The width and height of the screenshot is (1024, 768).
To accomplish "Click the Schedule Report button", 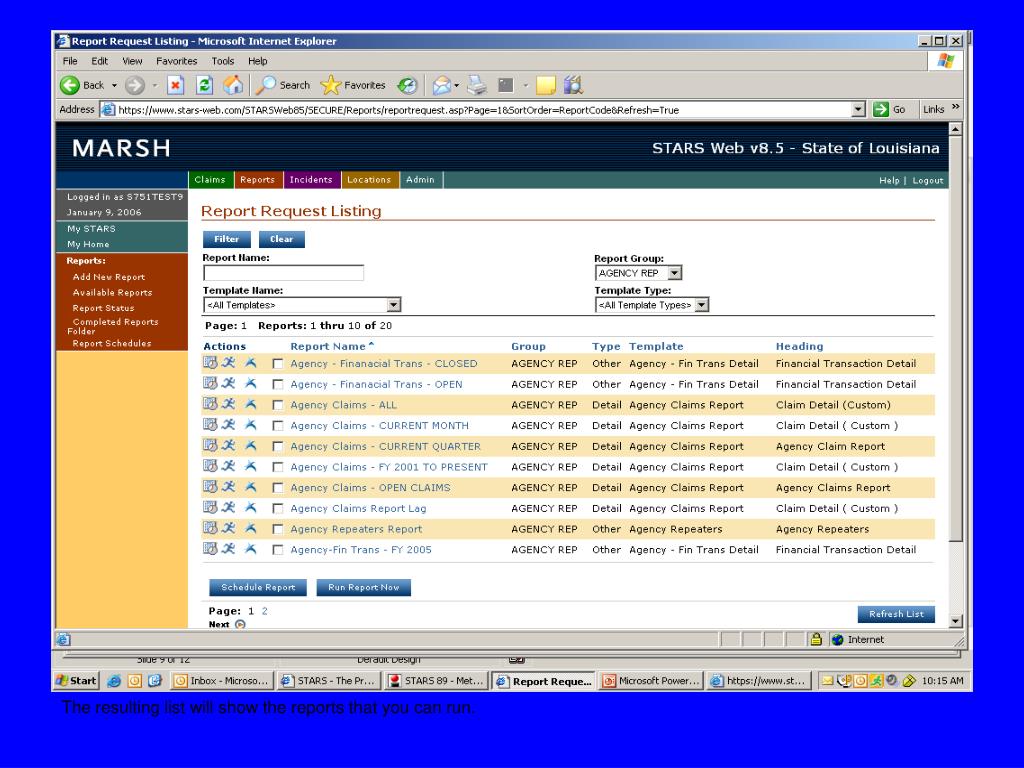I will (259, 587).
